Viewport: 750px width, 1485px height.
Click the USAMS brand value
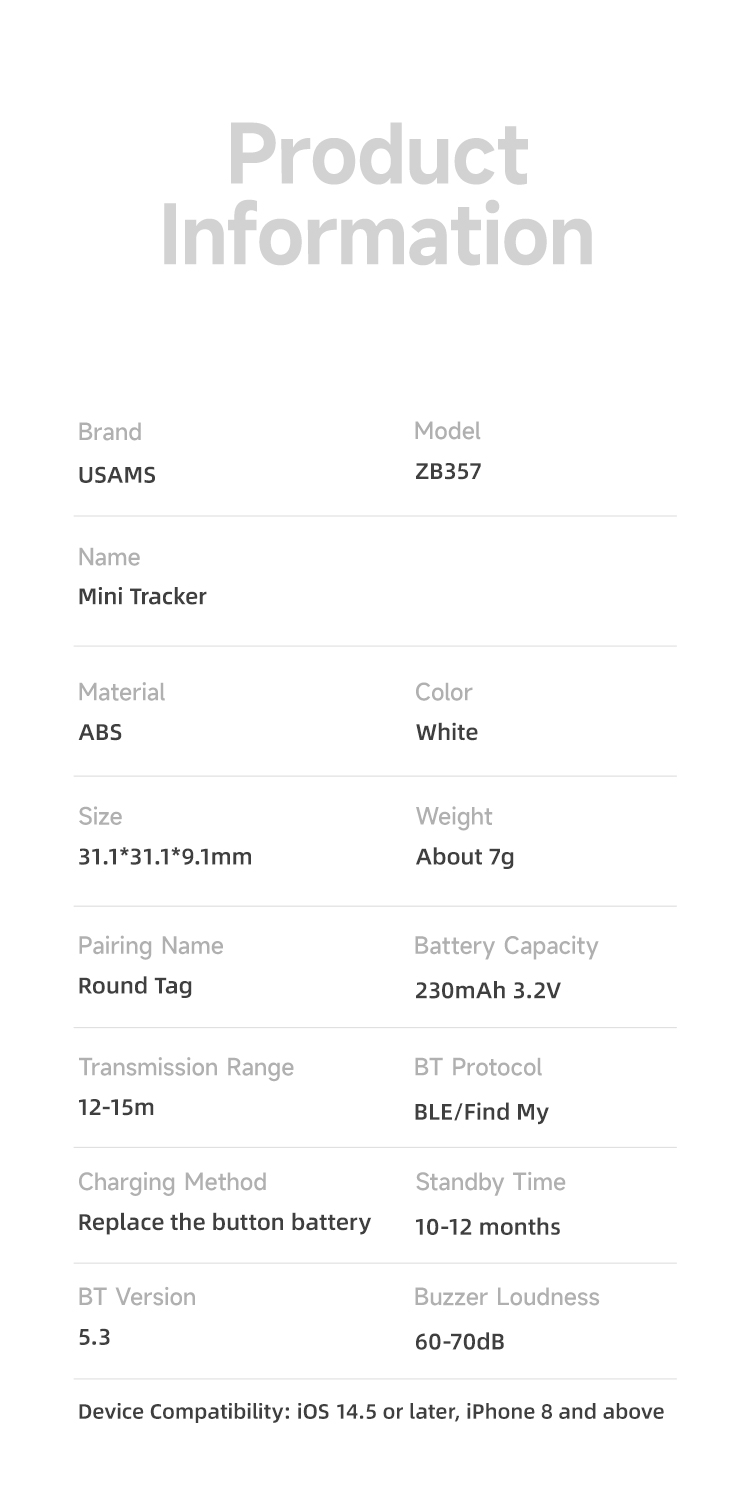click(x=117, y=475)
